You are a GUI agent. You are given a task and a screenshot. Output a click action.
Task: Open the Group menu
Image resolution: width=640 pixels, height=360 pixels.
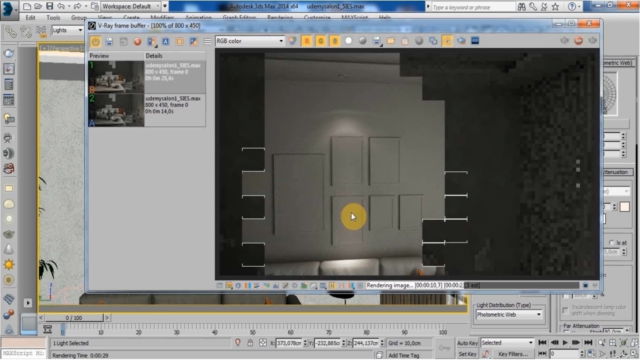coord(78,18)
